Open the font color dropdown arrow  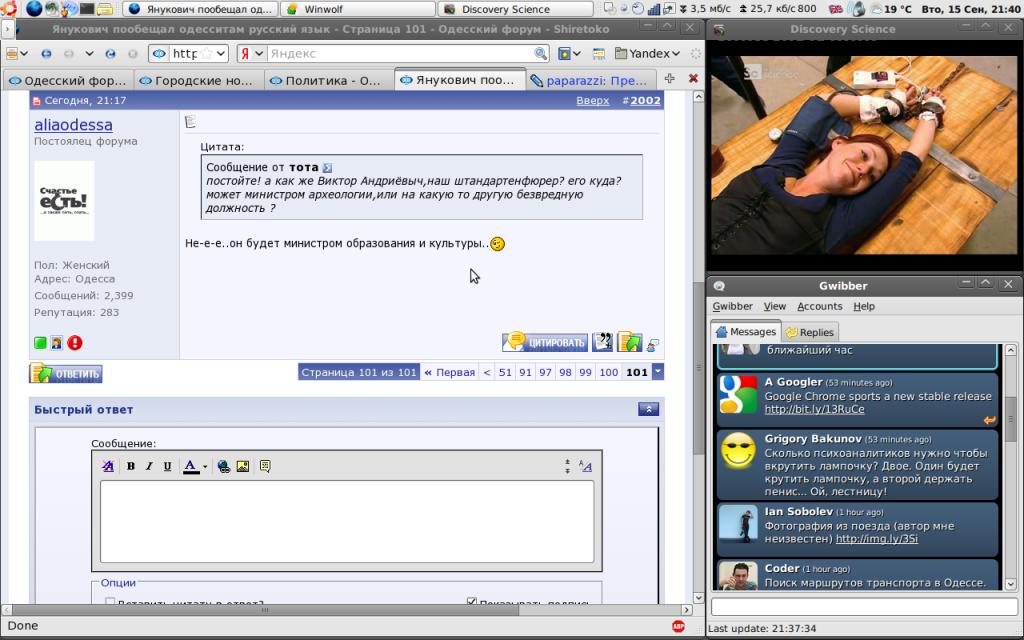tap(205, 466)
